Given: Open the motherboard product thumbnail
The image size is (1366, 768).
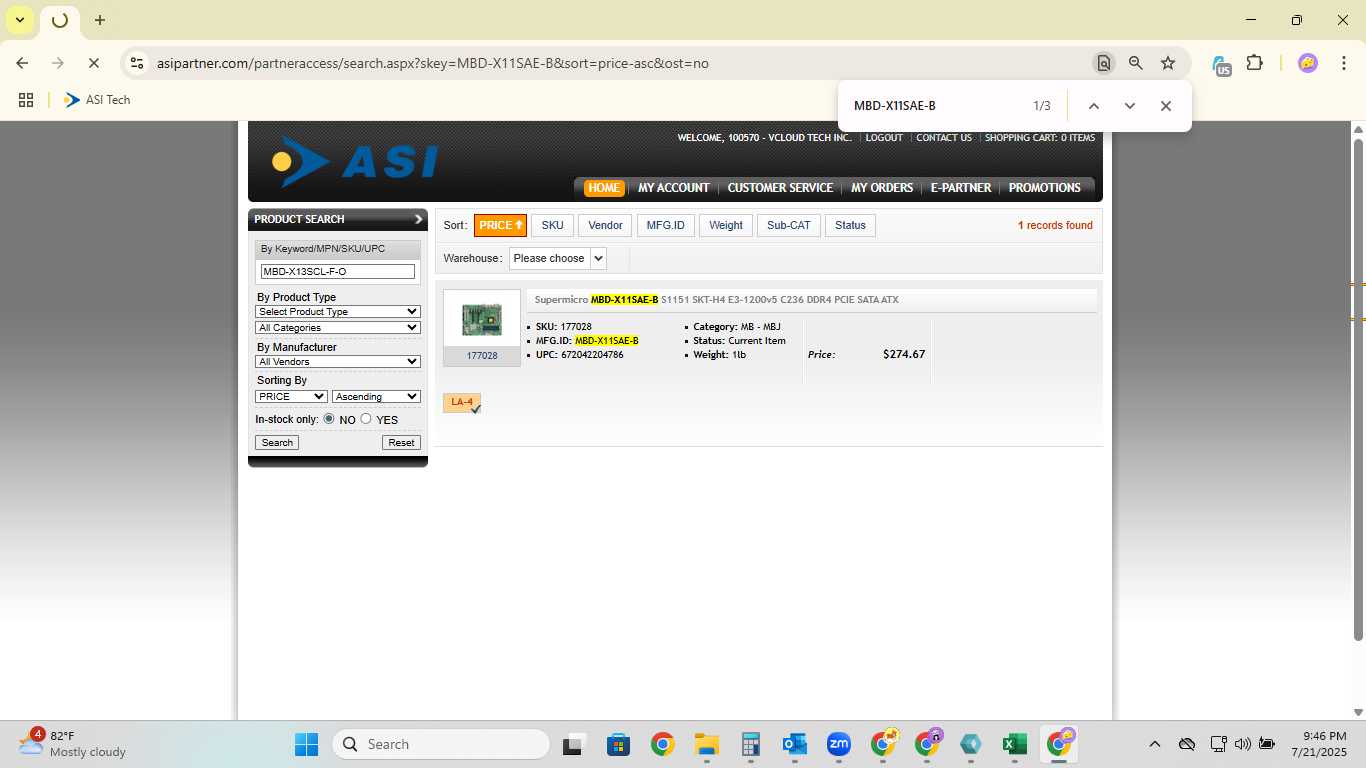Looking at the screenshot, I should click(x=482, y=320).
